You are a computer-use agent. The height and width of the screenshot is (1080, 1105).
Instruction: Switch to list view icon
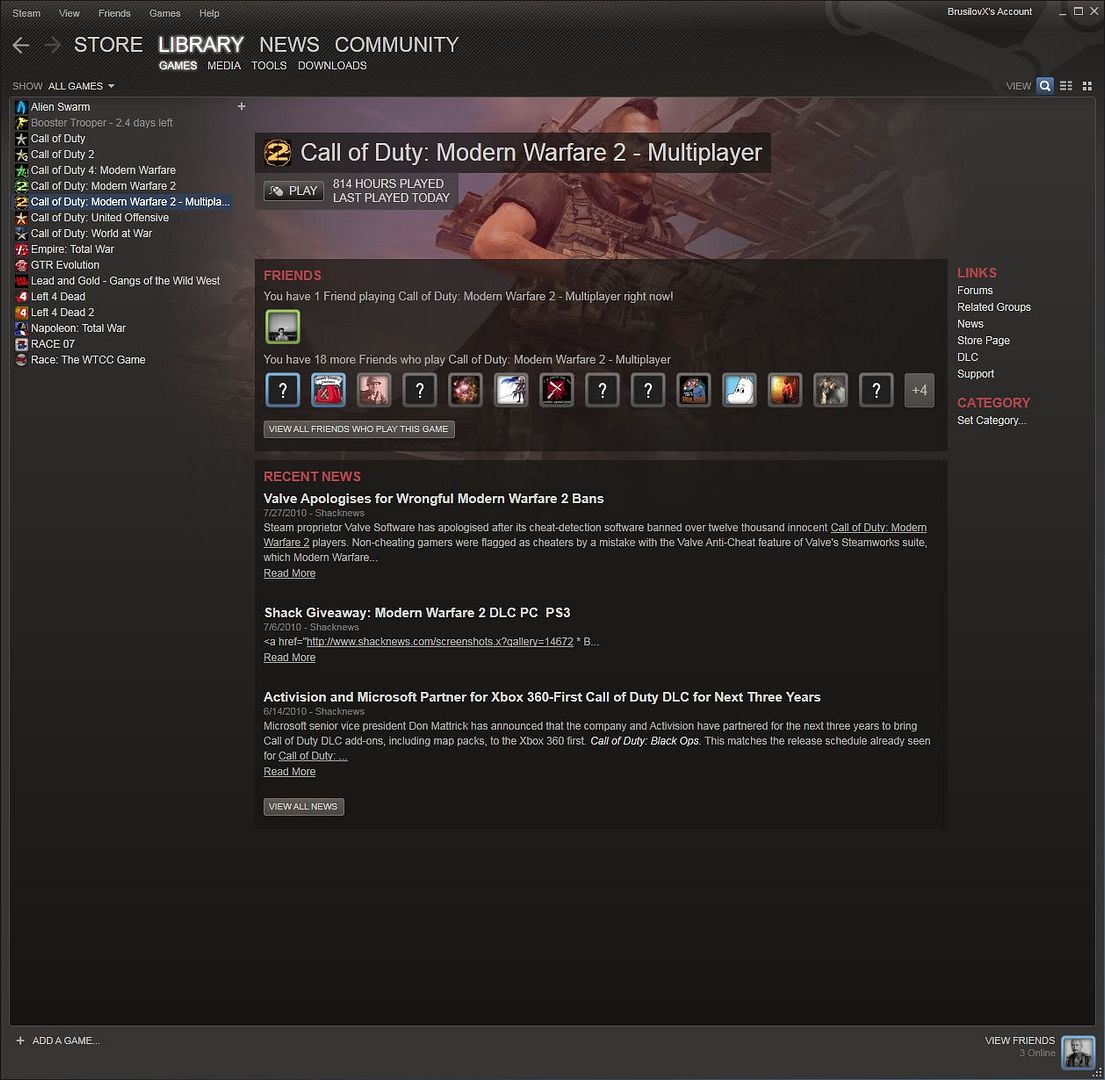[x=1066, y=86]
